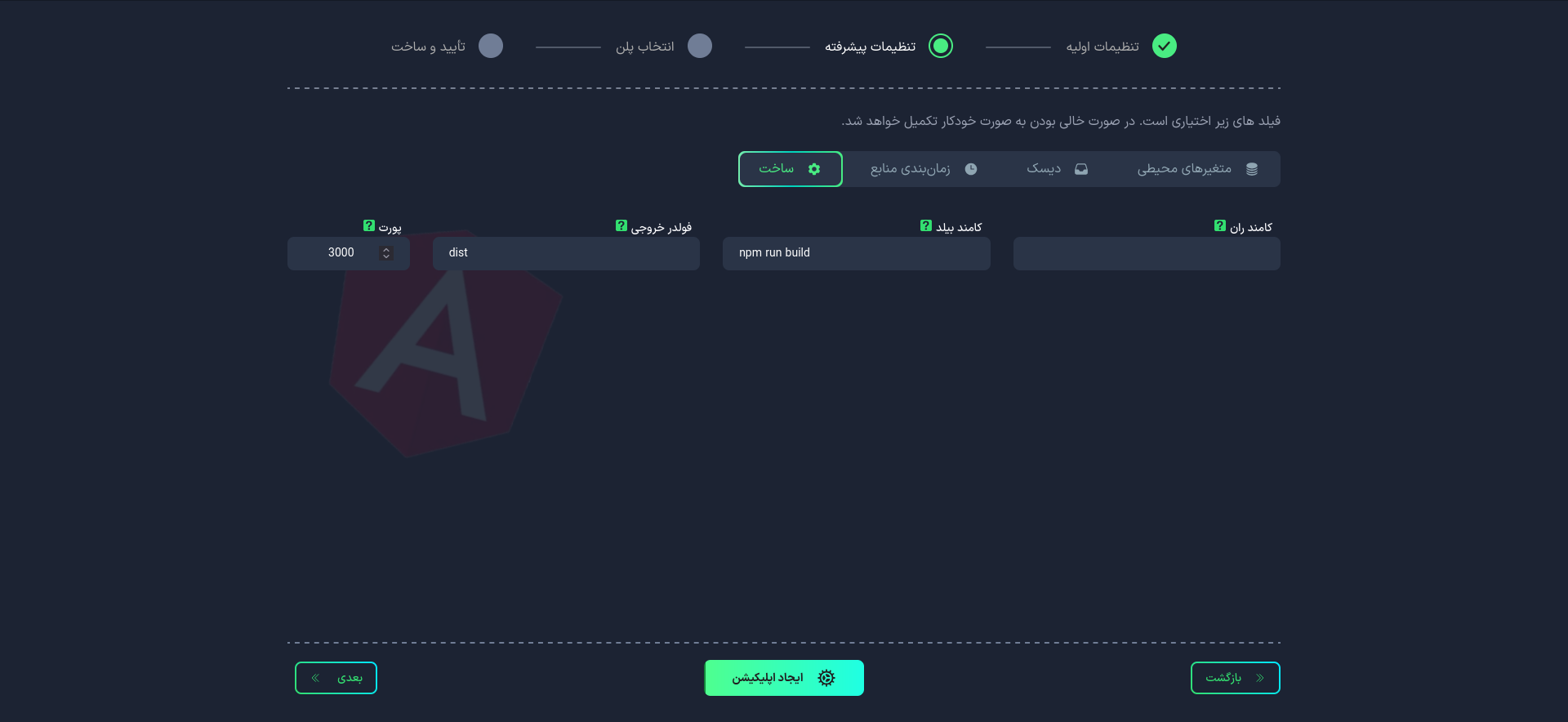This screenshot has width=1568, height=722.
Task: Click the gear icon on ایجاد اپلیکیشن button
Action: (826, 678)
